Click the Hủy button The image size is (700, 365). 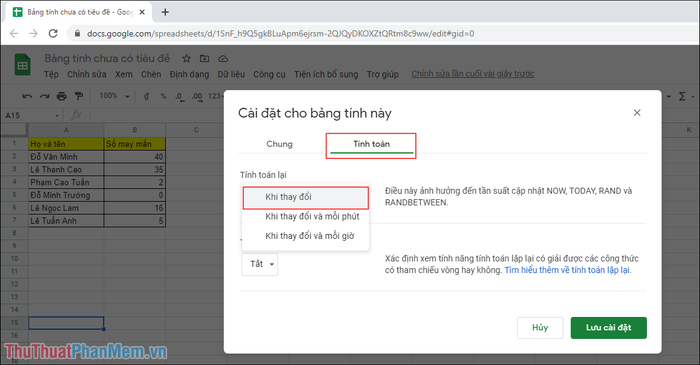(540, 328)
